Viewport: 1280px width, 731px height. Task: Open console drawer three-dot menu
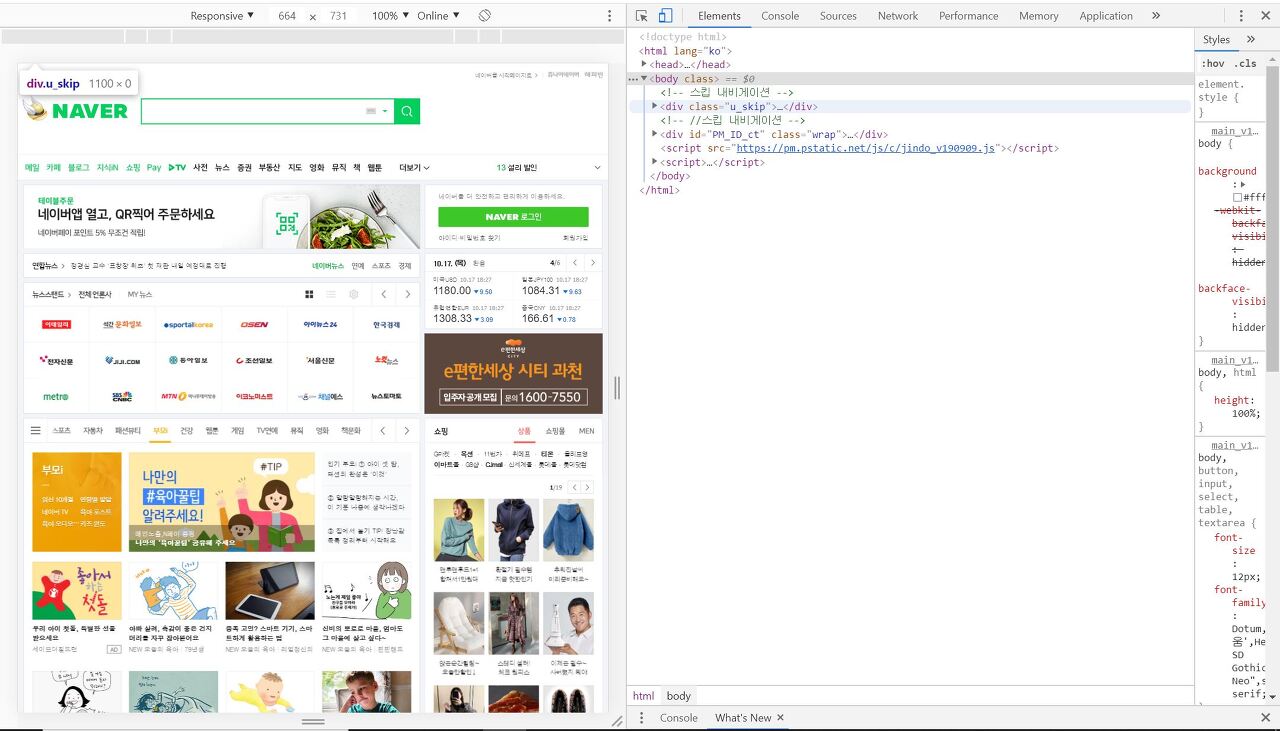[641, 718]
